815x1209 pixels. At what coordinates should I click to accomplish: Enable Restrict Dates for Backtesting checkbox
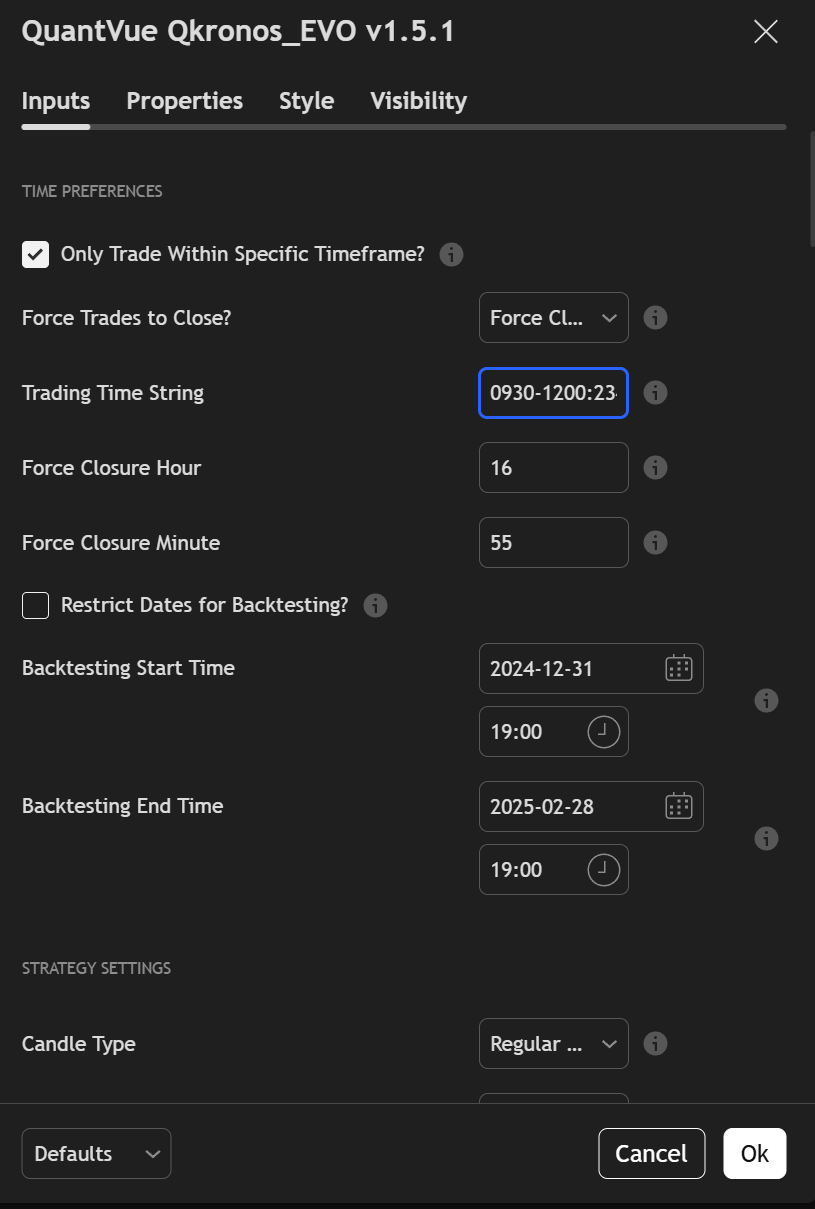pos(36,606)
